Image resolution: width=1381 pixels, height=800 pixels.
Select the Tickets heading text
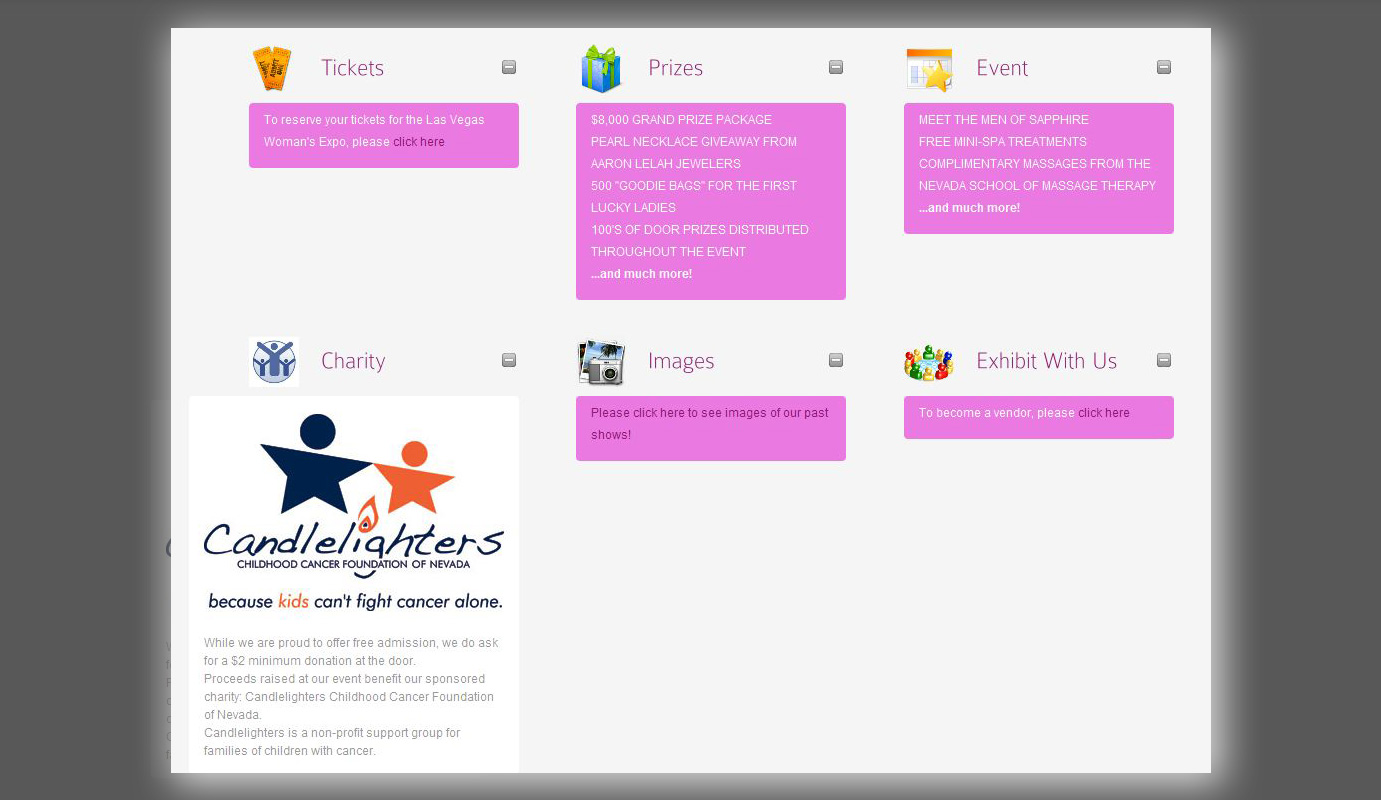pos(352,68)
